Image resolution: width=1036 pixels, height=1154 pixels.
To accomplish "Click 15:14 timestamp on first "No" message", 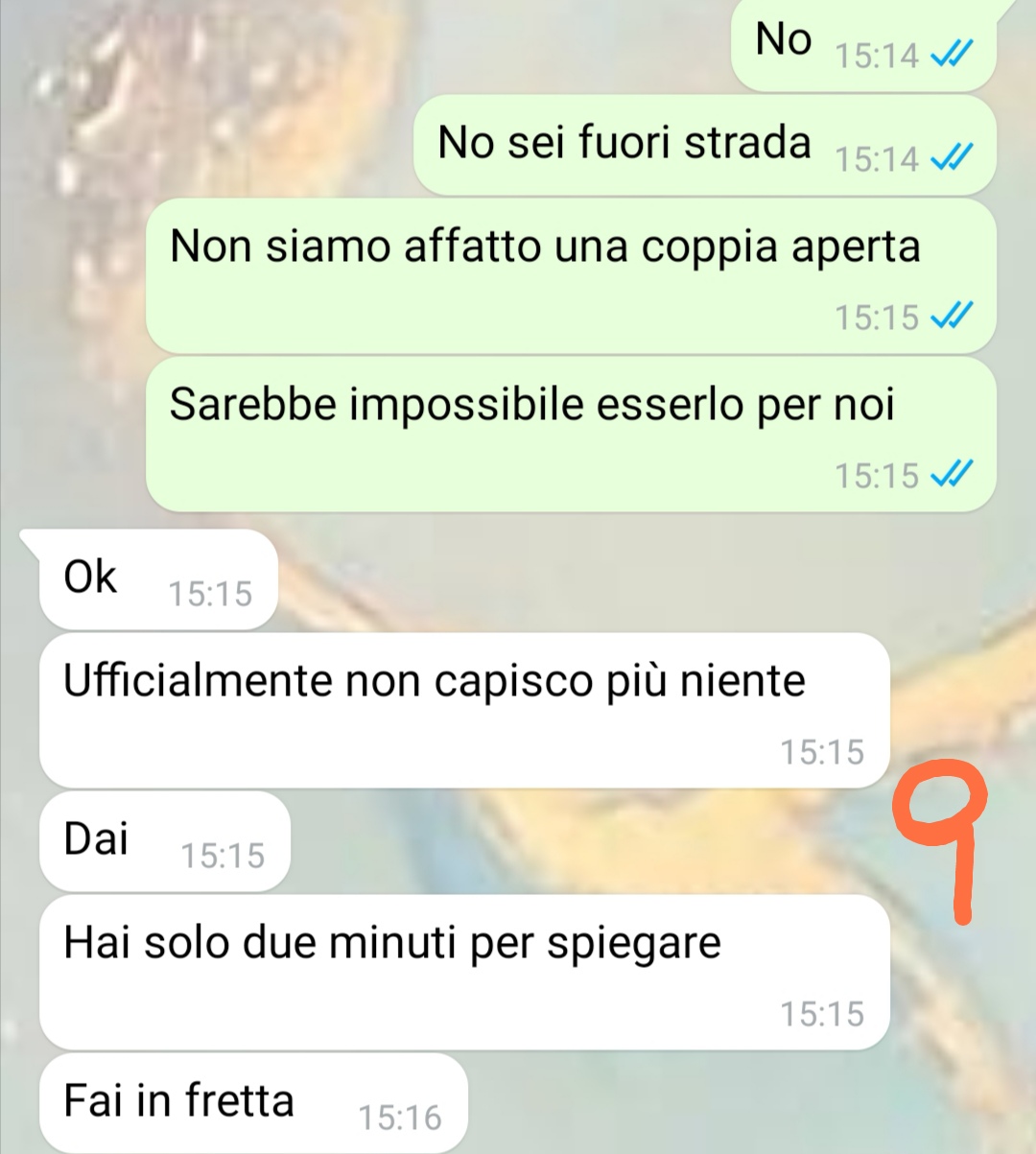I will point(877,56).
